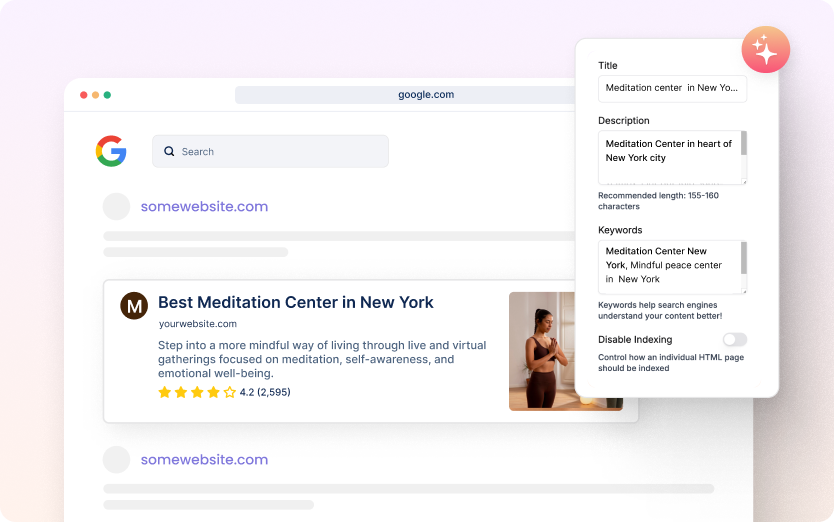This screenshot has width=834, height=522.
Task: Click the green window maximize dot
Action: [107, 95]
